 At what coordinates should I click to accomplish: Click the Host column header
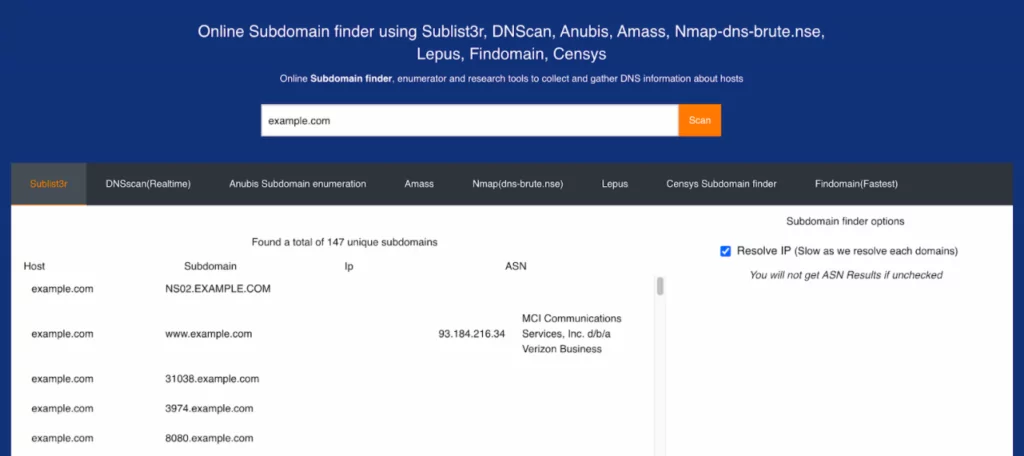[34, 267]
